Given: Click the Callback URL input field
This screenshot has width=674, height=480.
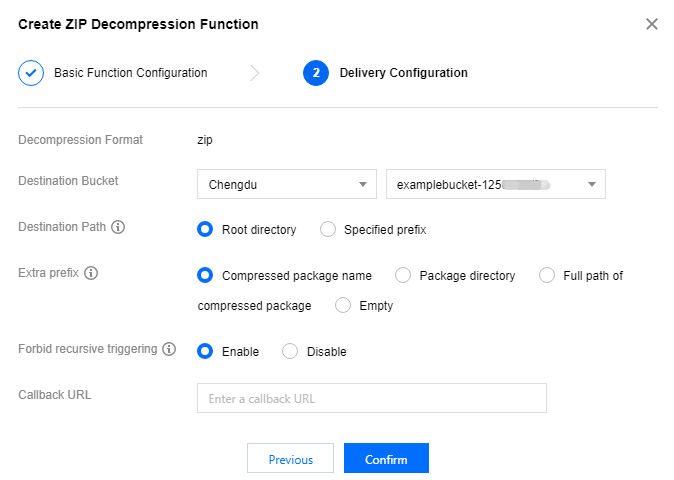Looking at the screenshot, I should point(372,398).
